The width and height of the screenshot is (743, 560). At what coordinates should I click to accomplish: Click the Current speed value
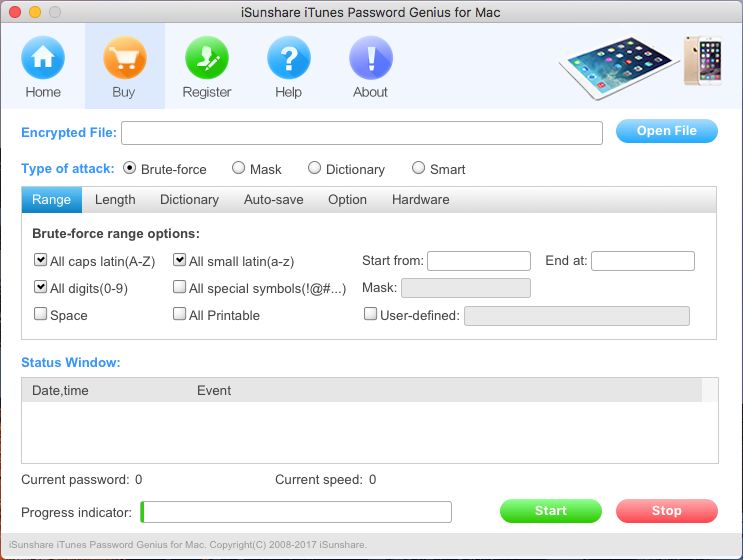[372, 479]
